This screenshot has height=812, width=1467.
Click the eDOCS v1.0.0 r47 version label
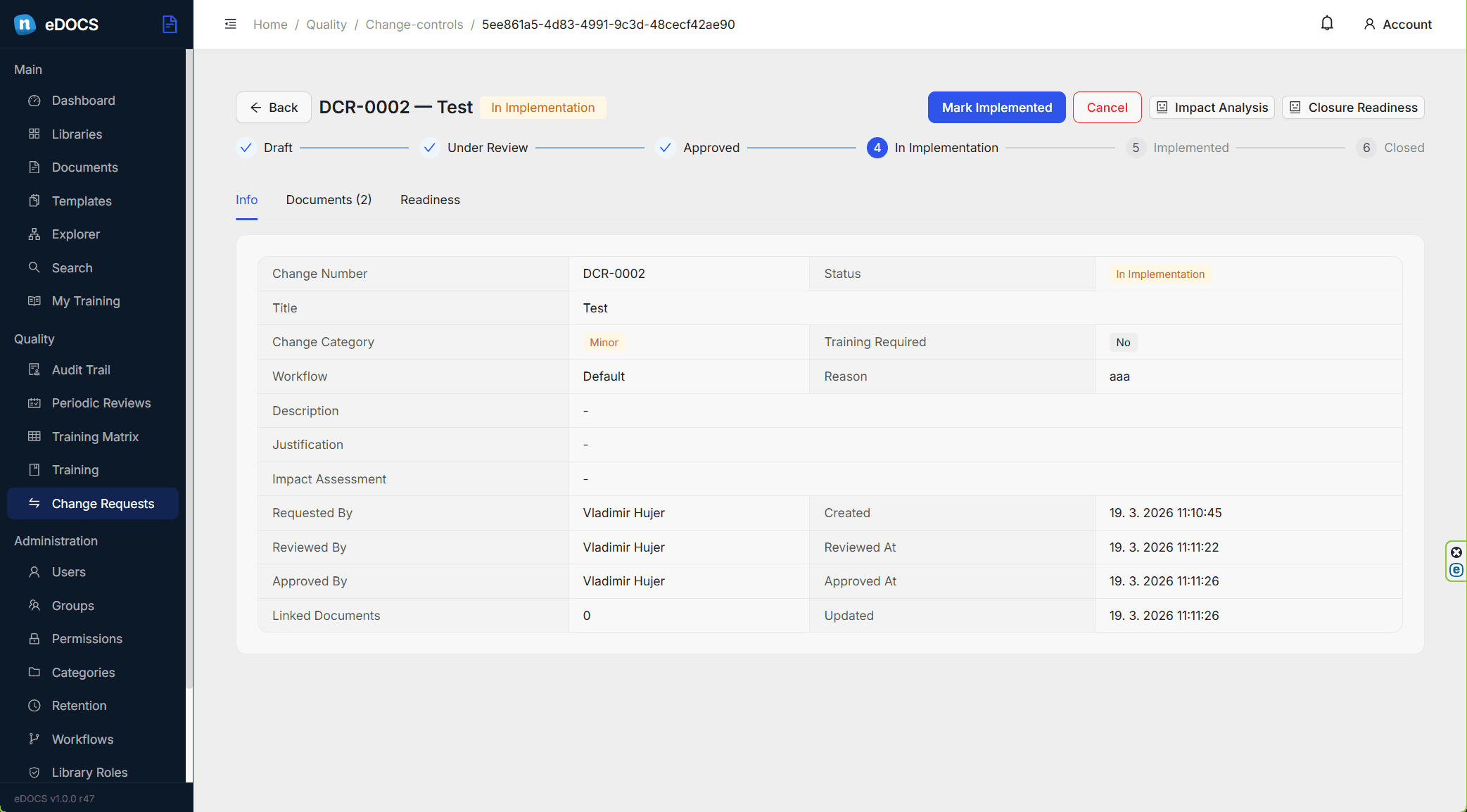pos(54,799)
